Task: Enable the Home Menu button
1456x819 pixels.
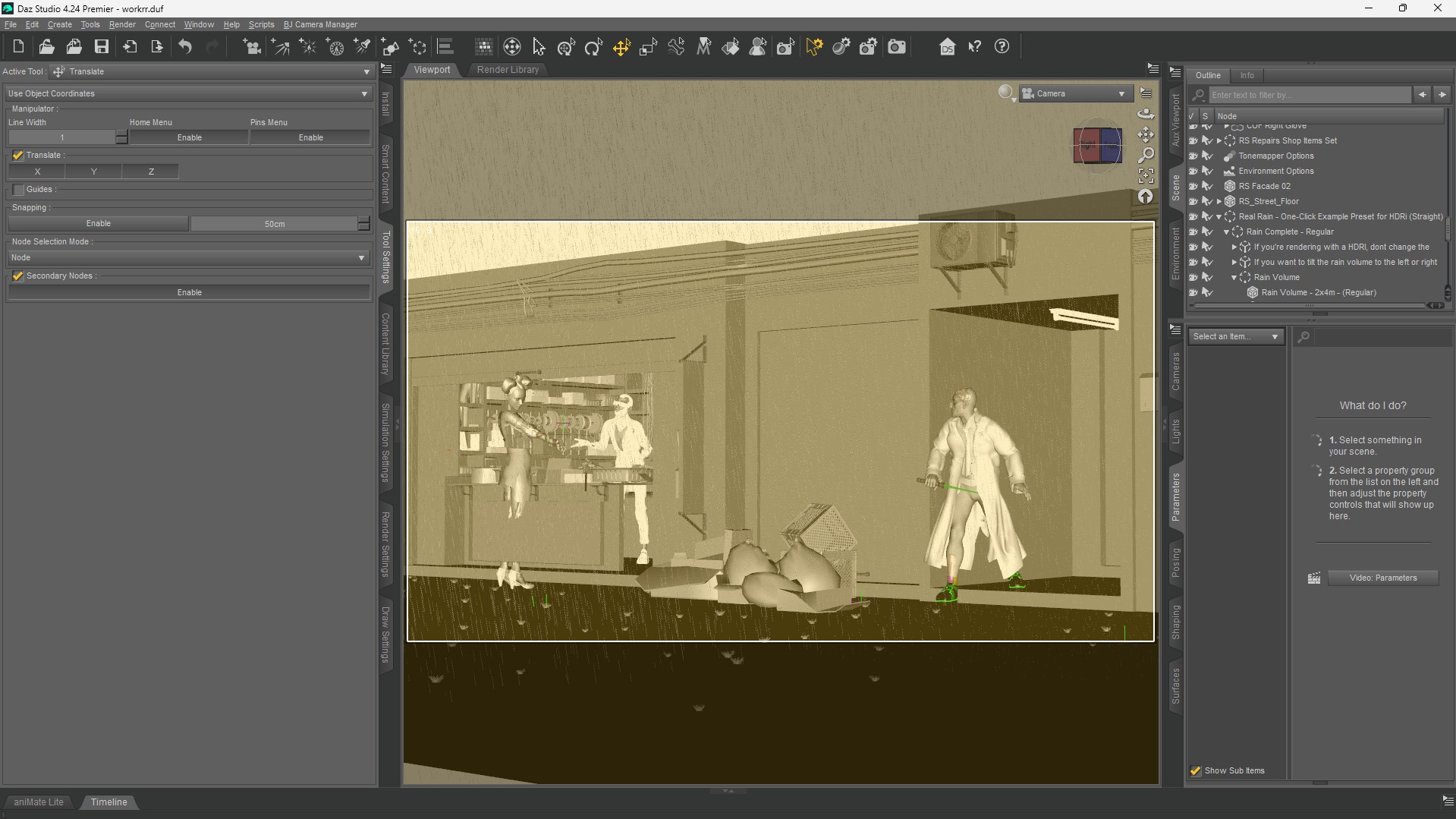Action: [189, 137]
